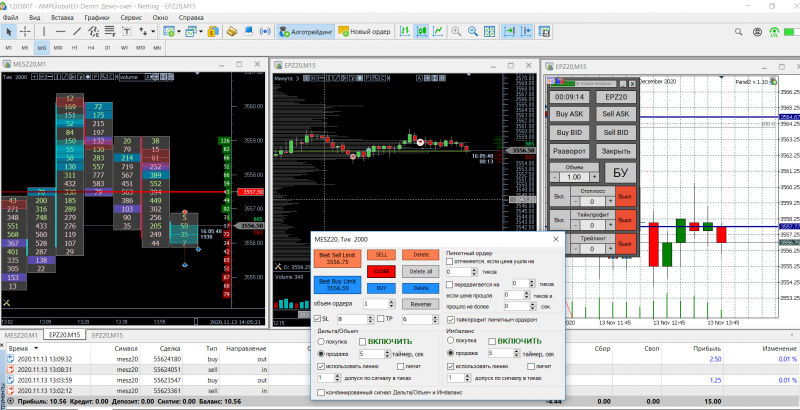Select the horizontal line drawing tool
The height and width of the screenshot is (410, 800).
[x=60, y=32]
